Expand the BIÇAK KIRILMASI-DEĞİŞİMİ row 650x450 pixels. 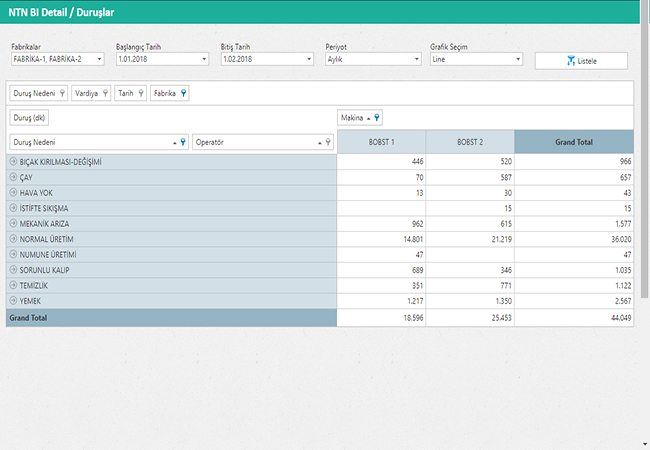coord(13,162)
